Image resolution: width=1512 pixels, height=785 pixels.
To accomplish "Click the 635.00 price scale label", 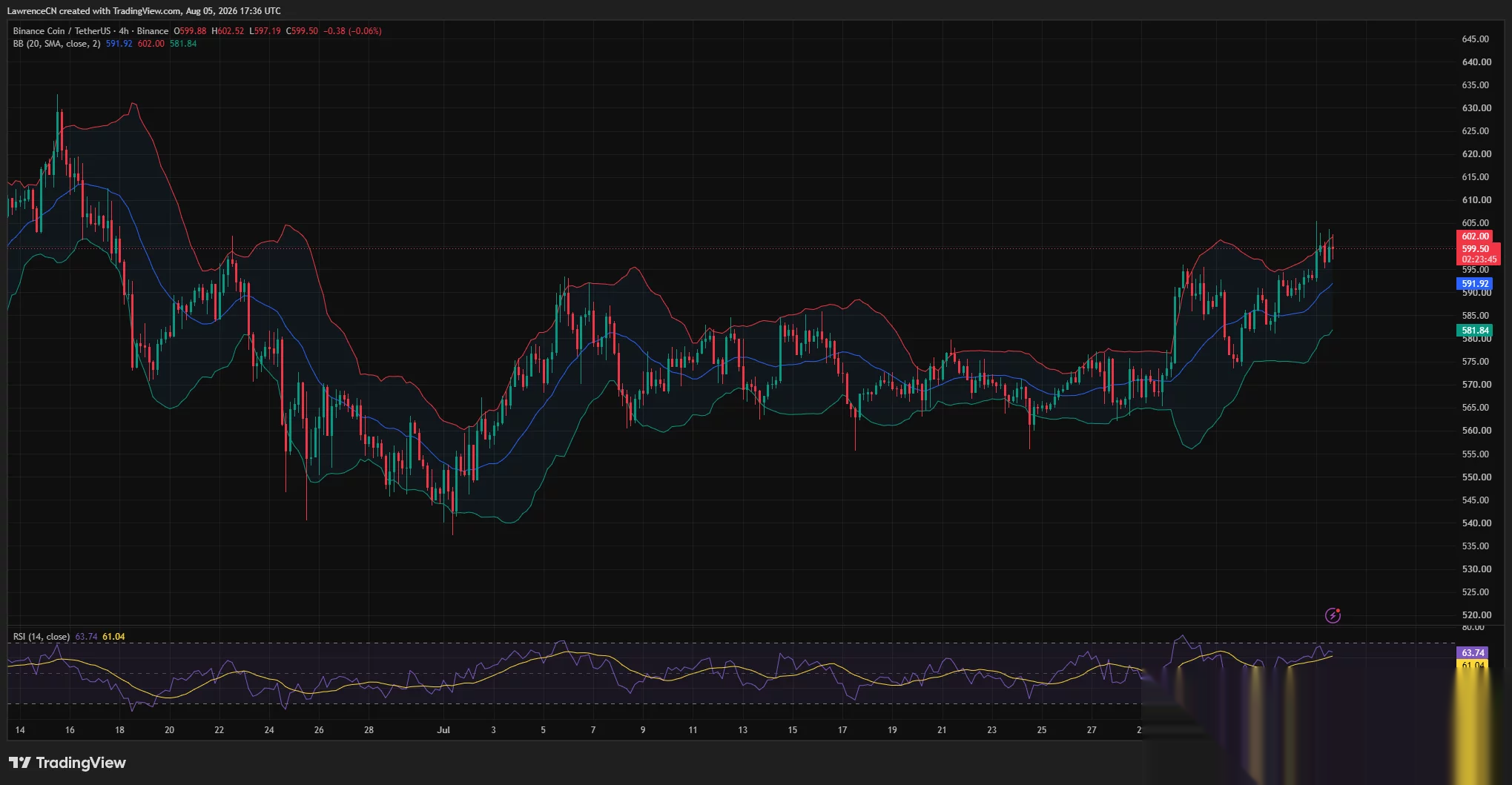I will tap(1476, 85).
